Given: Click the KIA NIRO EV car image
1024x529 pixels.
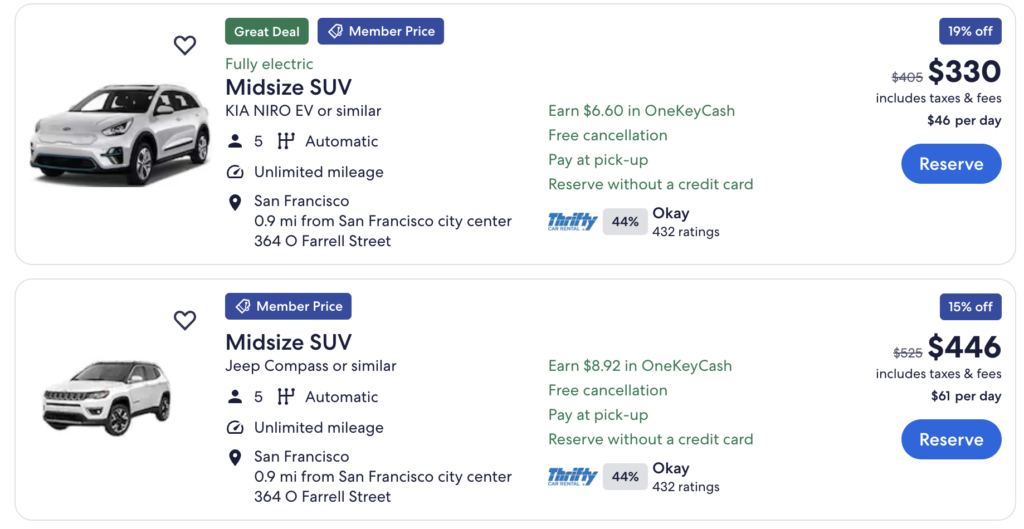Looking at the screenshot, I should coord(107,134).
